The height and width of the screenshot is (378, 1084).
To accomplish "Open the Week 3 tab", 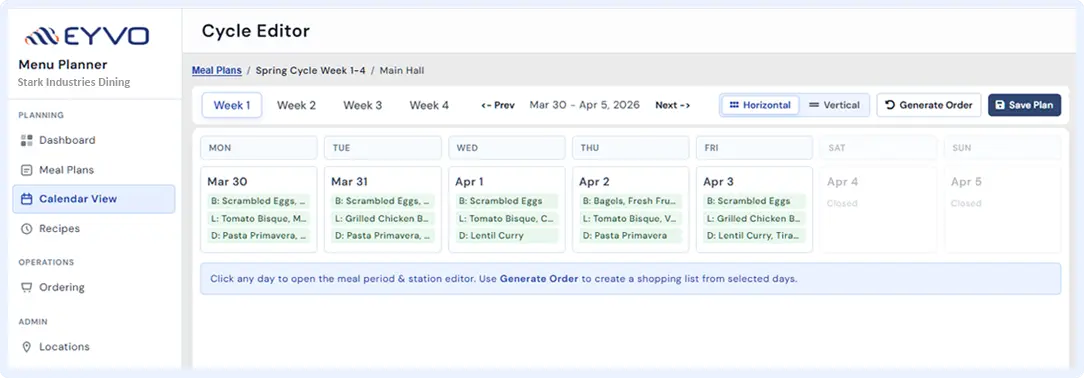I will [362, 105].
